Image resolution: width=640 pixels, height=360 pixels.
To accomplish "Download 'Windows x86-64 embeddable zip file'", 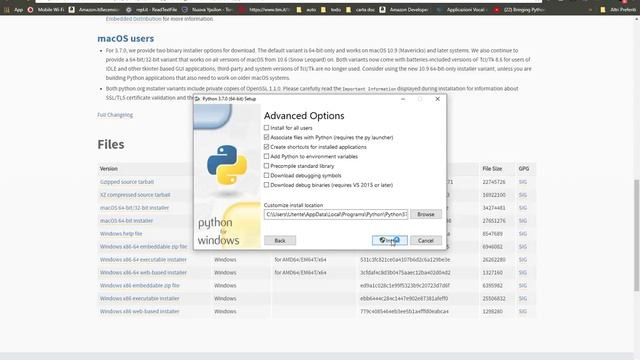I will pyautogui.click(x=143, y=247).
